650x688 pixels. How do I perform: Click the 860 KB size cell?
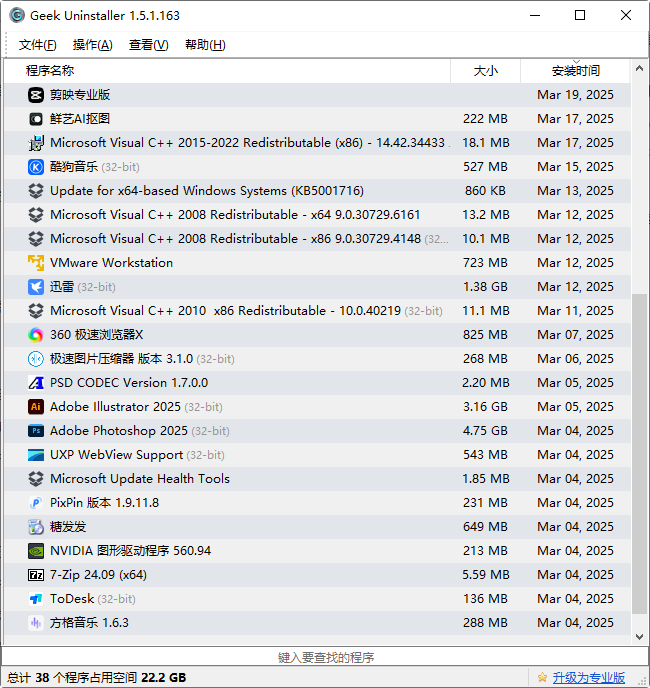(x=485, y=191)
